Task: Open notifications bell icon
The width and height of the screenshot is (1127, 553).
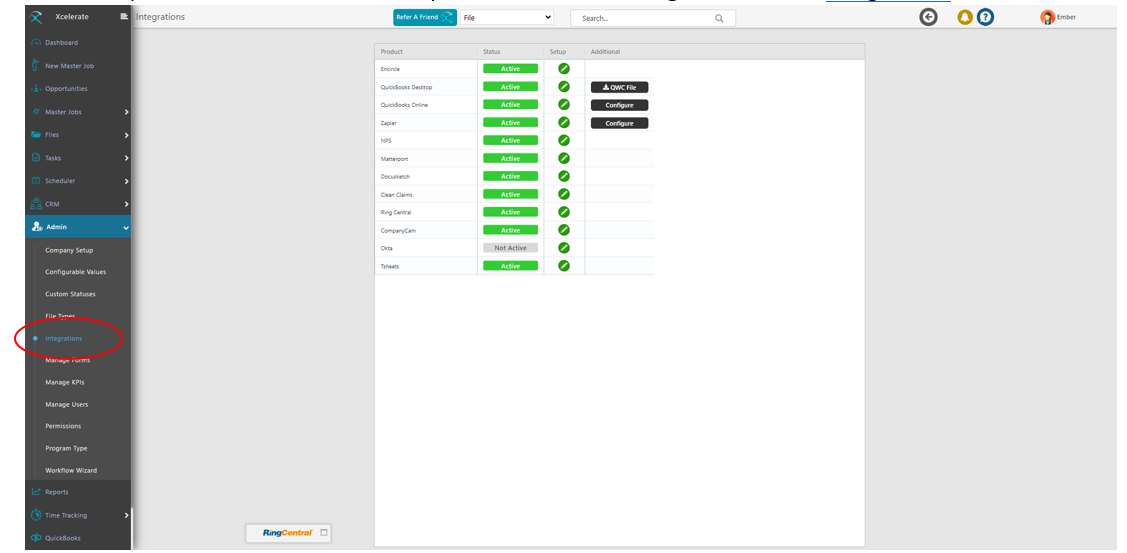Action: [965, 17]
